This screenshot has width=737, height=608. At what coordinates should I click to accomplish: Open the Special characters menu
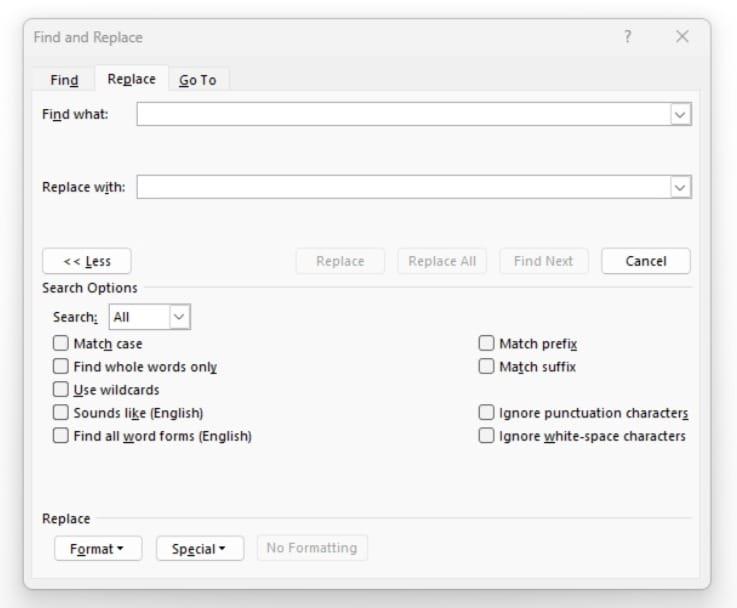[x=199, y=548]
